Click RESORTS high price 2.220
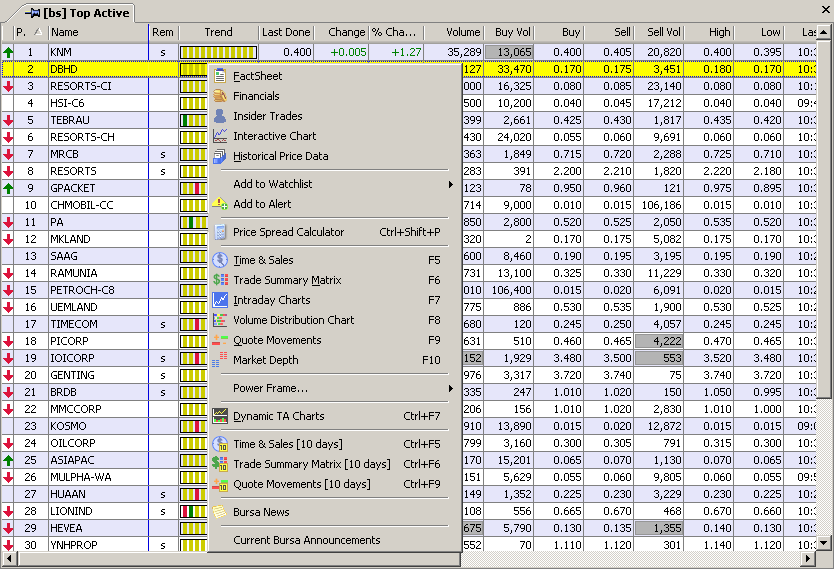Screen dimensions: 834x569 [717, 171]
